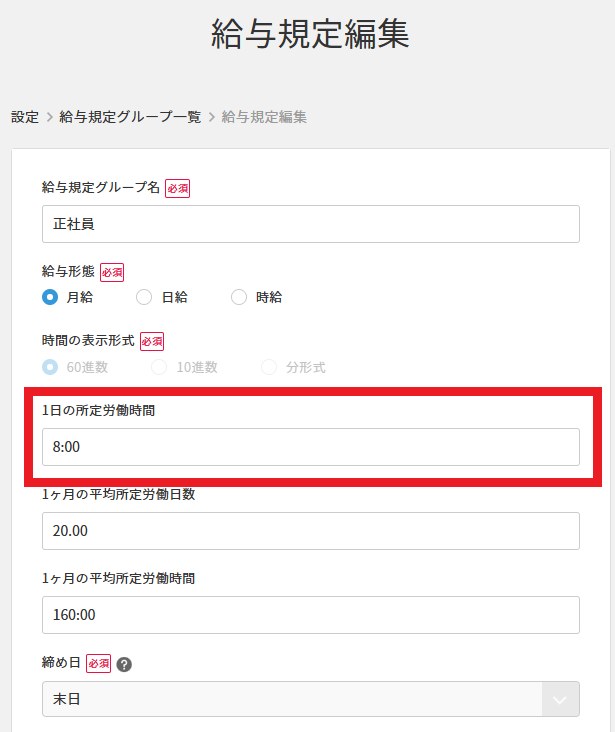Select the 月給 radio button
The height and width of the screenshot is (732, 615).
click(50, 297)
